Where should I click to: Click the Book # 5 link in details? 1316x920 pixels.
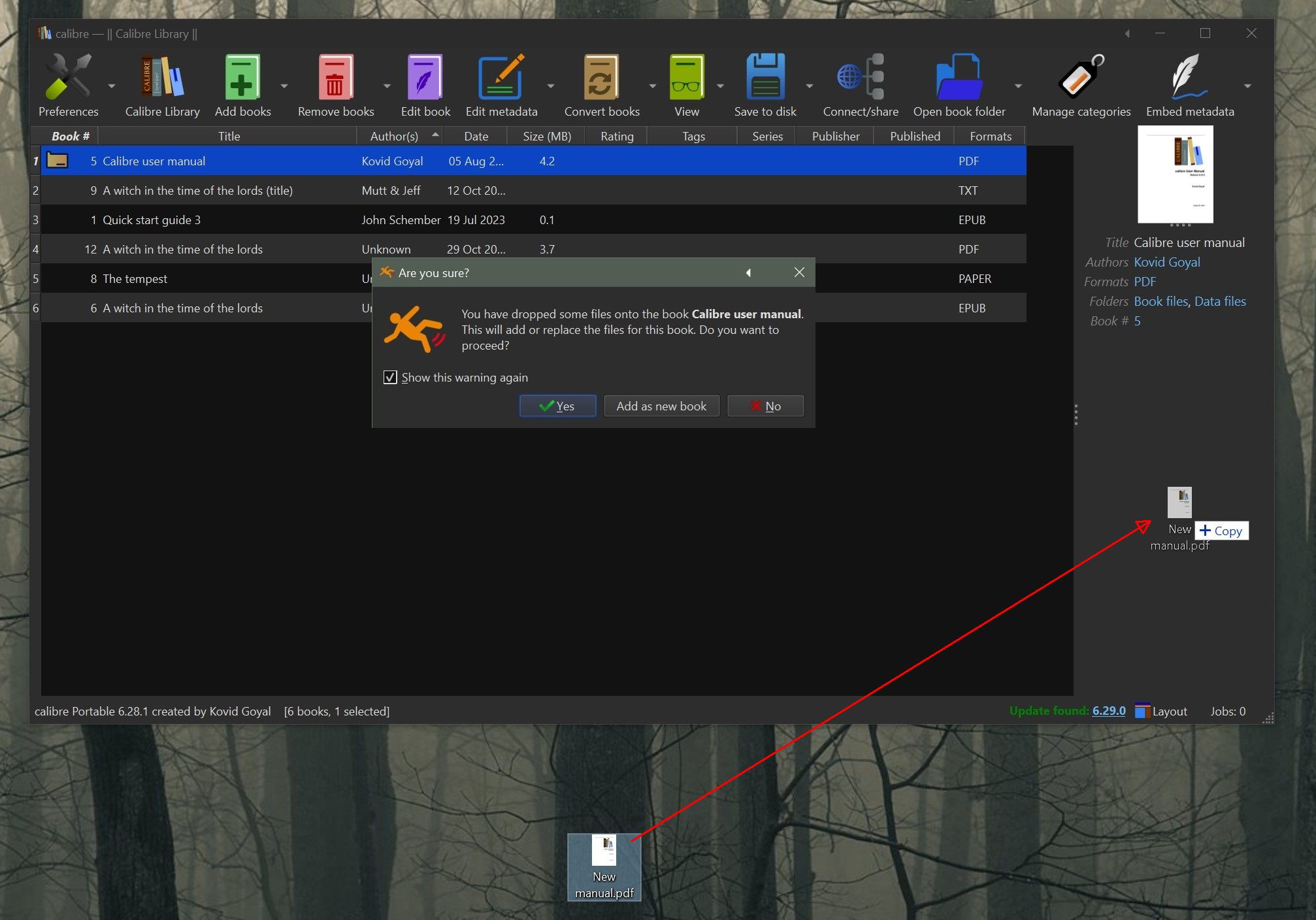pyautogui.click(x=1137, y=321)
